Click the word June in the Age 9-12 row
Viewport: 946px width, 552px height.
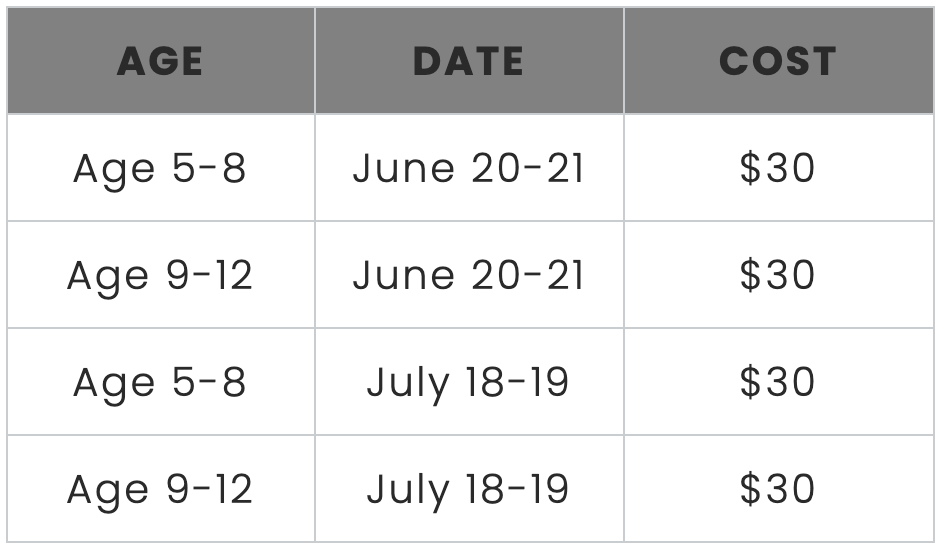click(x=404, y=275)
